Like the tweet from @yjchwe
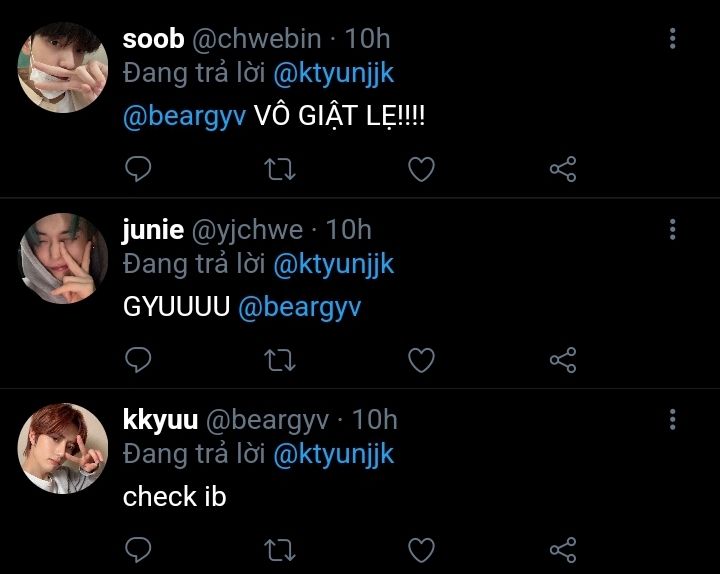Viewport: 720px width, 574px height. coord(422,360)
